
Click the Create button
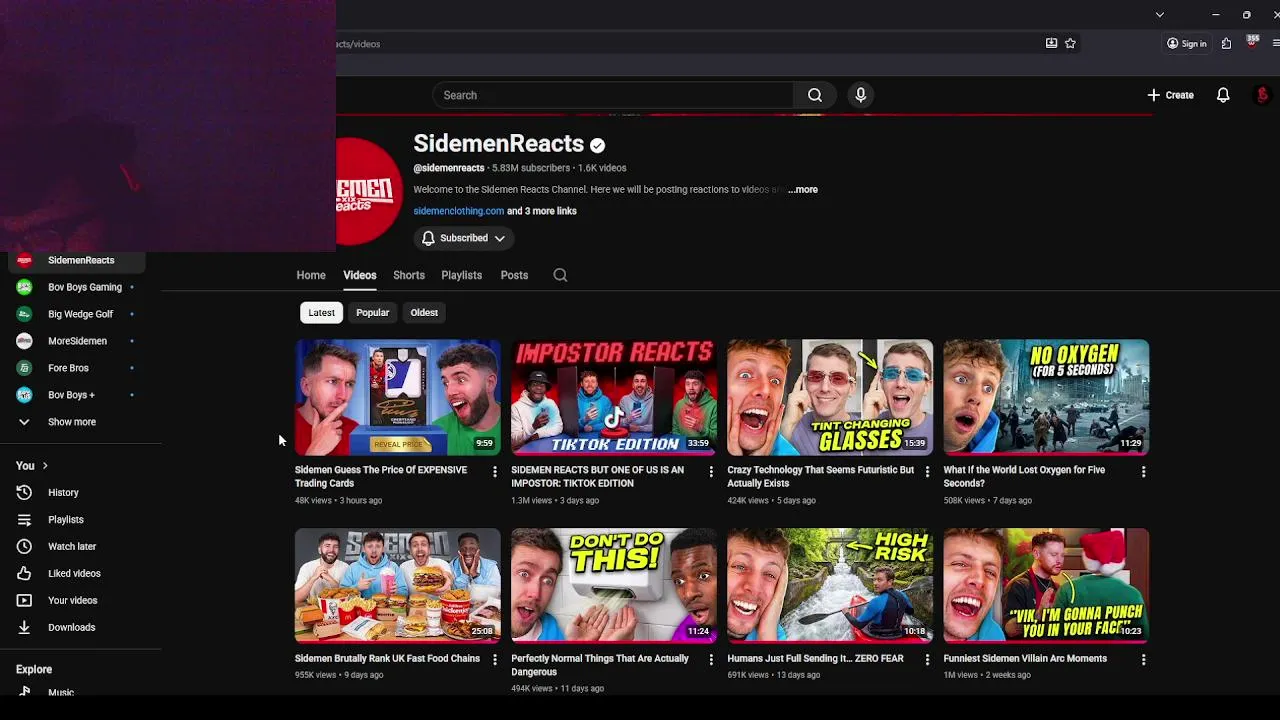click(x=1170, y=95)
